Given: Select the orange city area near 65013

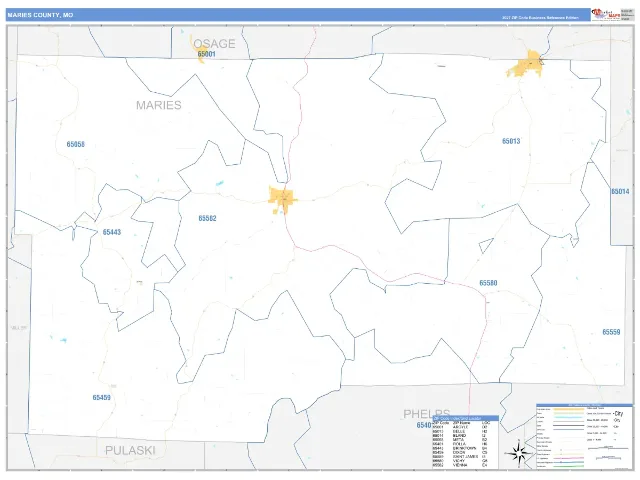Looking at the screenshot, I should (527, 64).
